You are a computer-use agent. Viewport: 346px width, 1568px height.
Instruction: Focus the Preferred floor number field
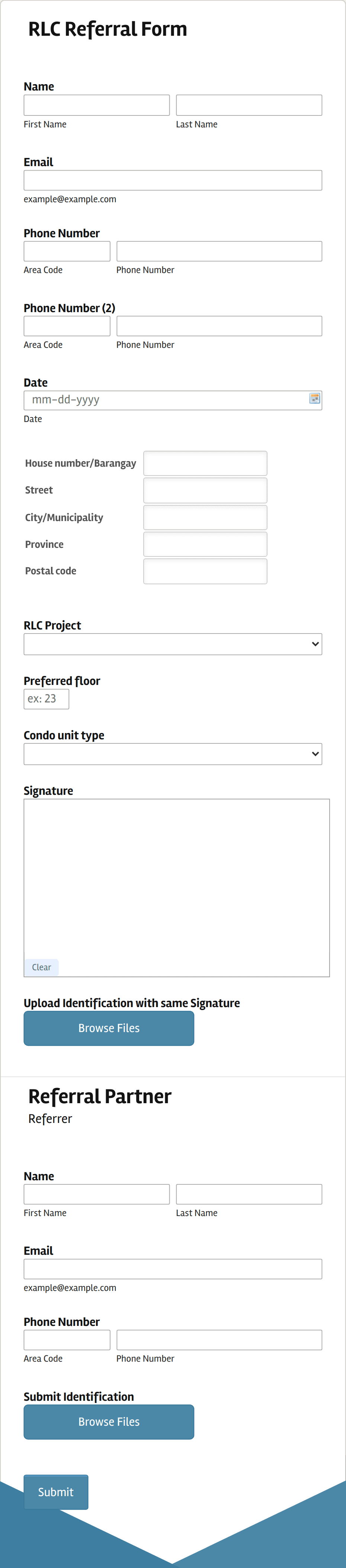click(46, 699)
